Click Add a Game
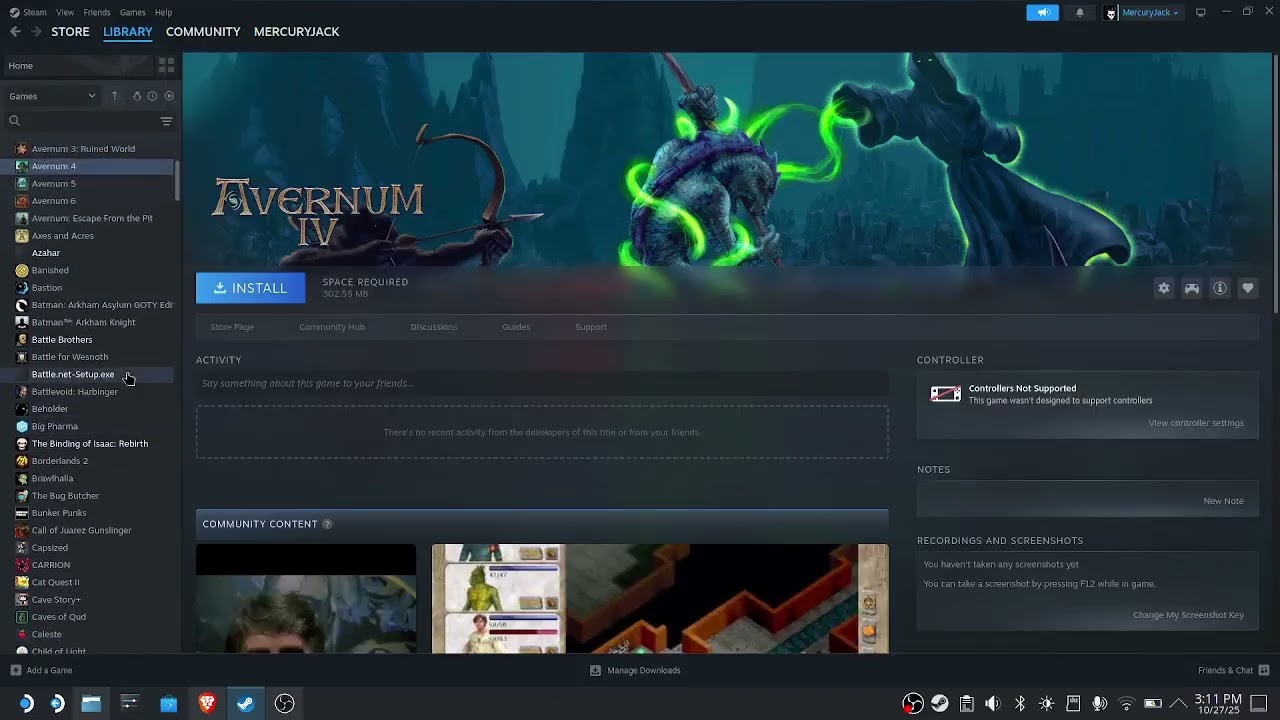Image resolution: width=1280 pixels, height=720 pixels. 41,670
